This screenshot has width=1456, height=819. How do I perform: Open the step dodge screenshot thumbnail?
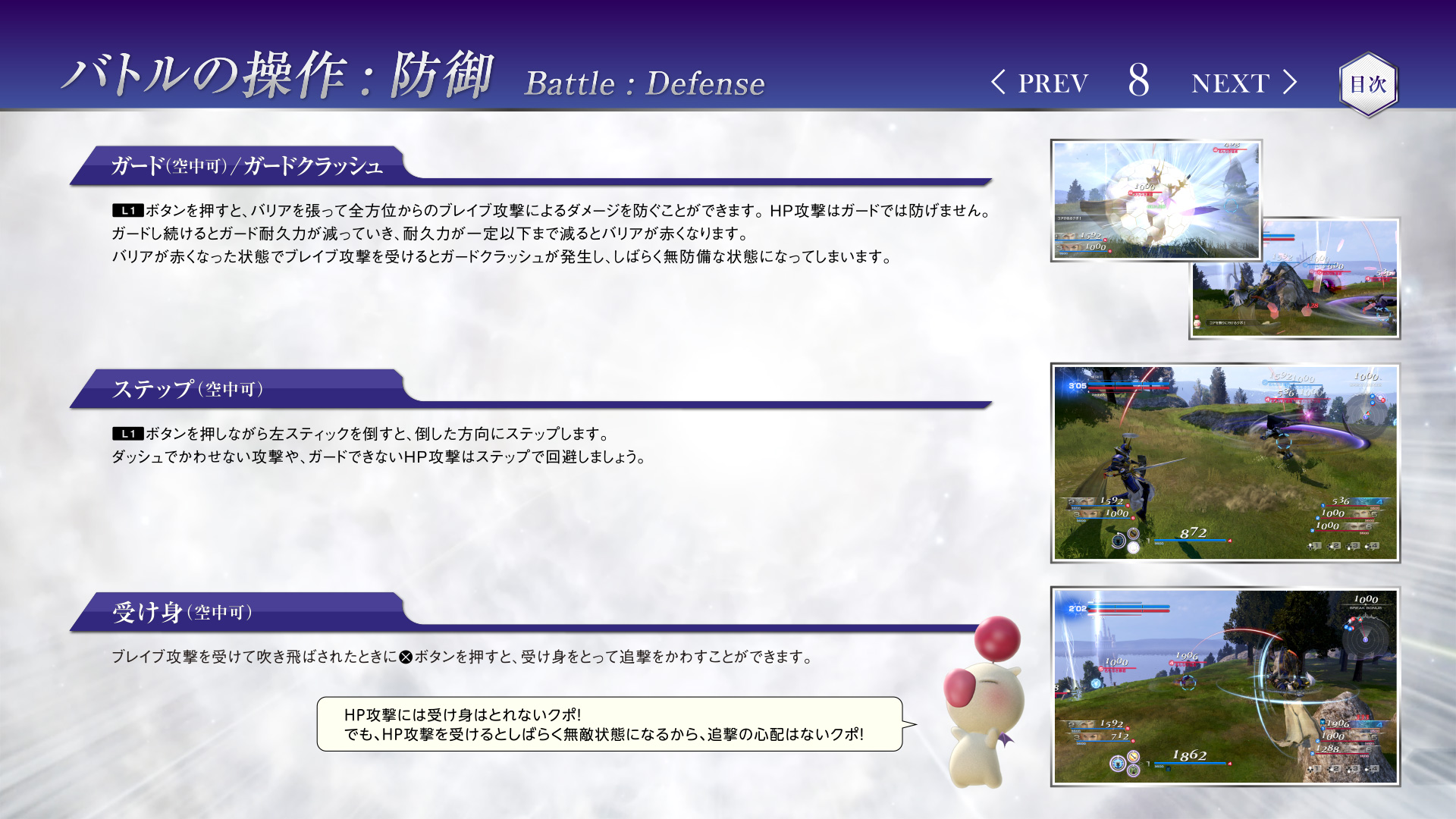coord(1225,463)
